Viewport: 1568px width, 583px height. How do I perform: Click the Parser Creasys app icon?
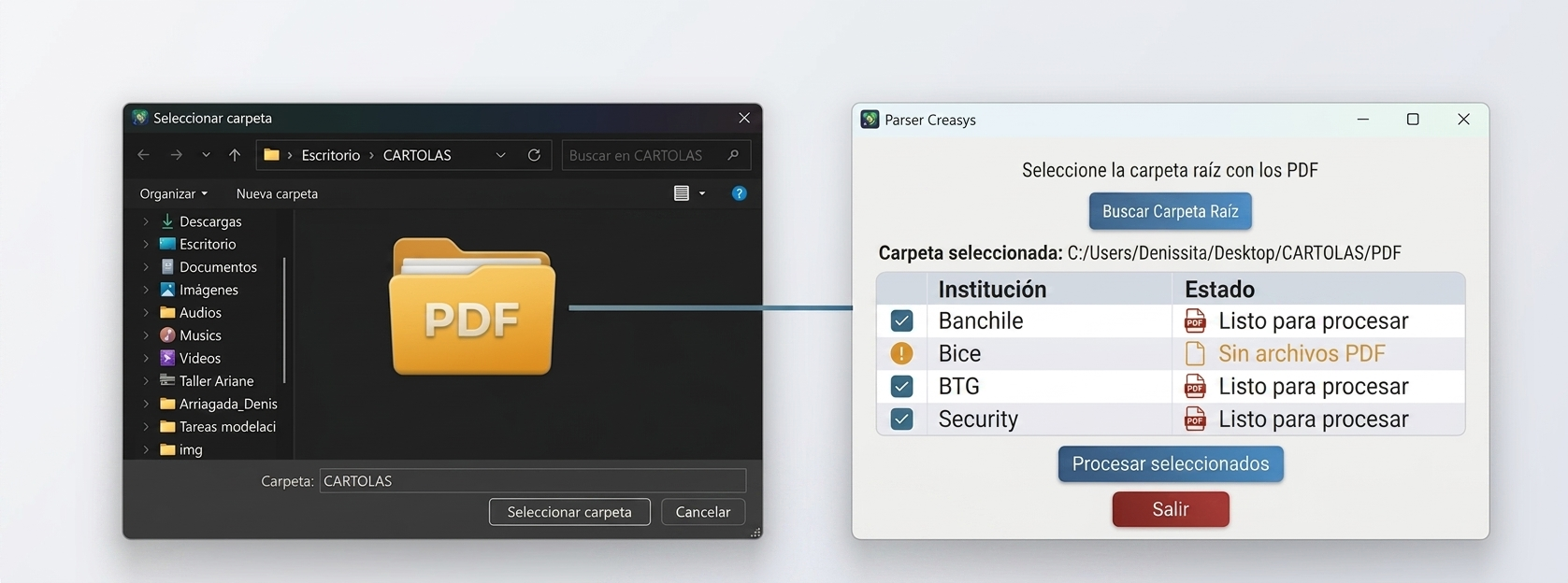pos(870,120)
